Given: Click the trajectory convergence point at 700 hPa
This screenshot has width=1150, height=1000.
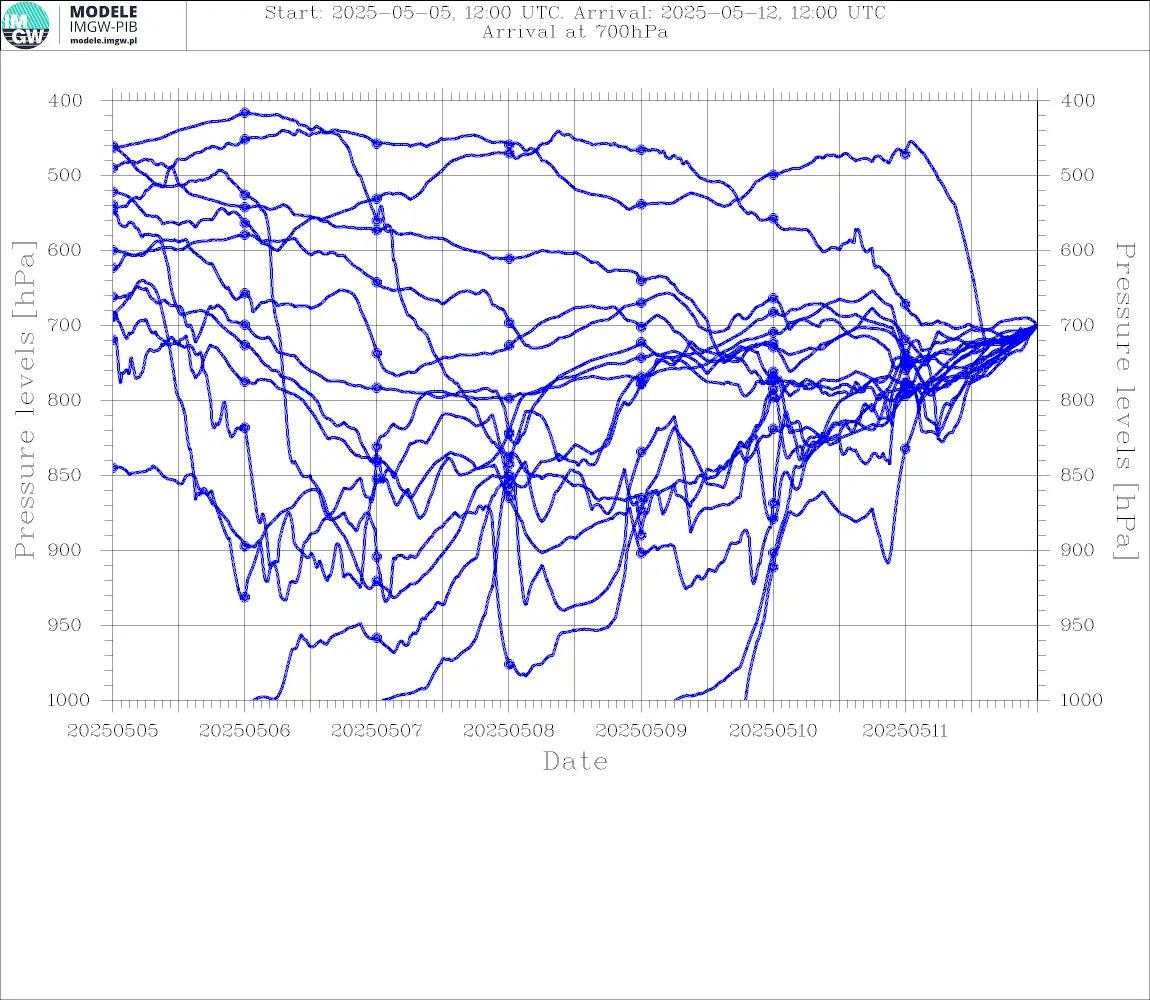Looking at the screenshot, I should click(x=1036, y=325).
